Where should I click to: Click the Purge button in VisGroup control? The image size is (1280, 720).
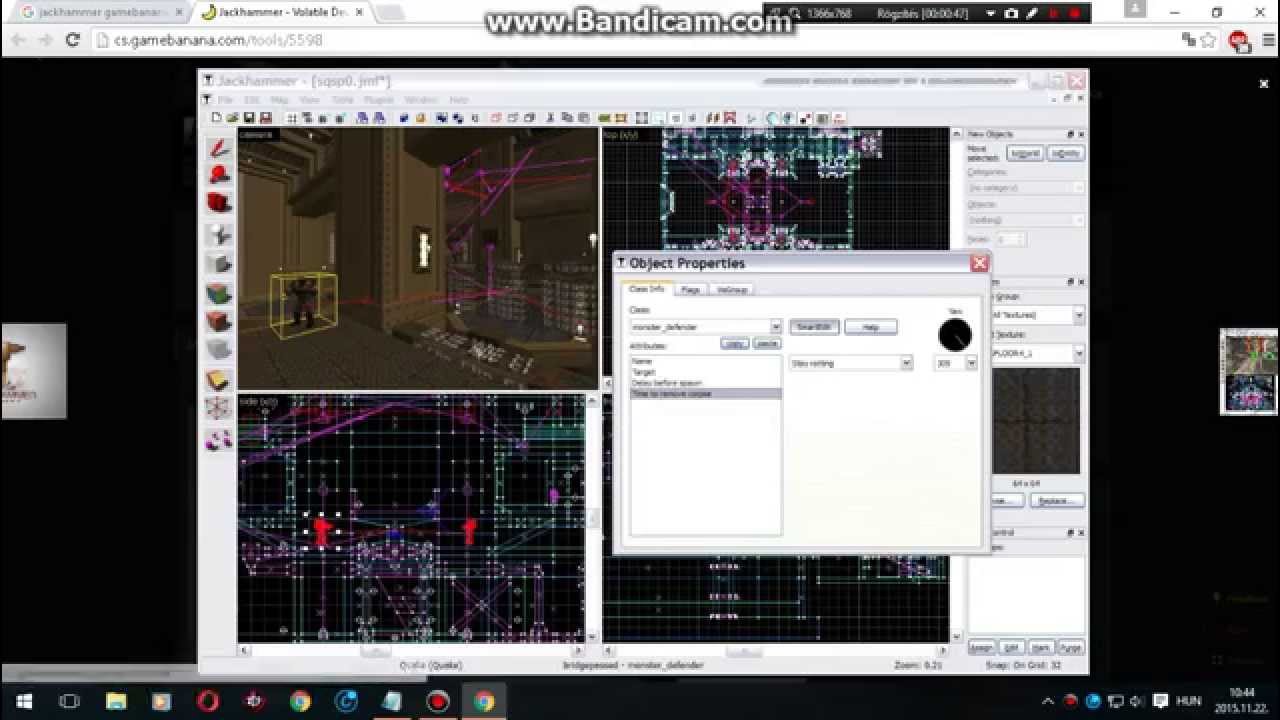point(1071,648)
